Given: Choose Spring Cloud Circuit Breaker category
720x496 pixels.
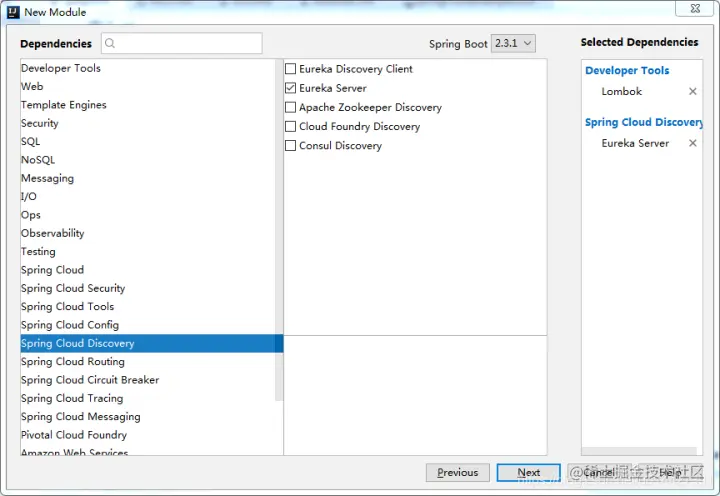Looking at the screenshot, I should [x=148, y=380].
